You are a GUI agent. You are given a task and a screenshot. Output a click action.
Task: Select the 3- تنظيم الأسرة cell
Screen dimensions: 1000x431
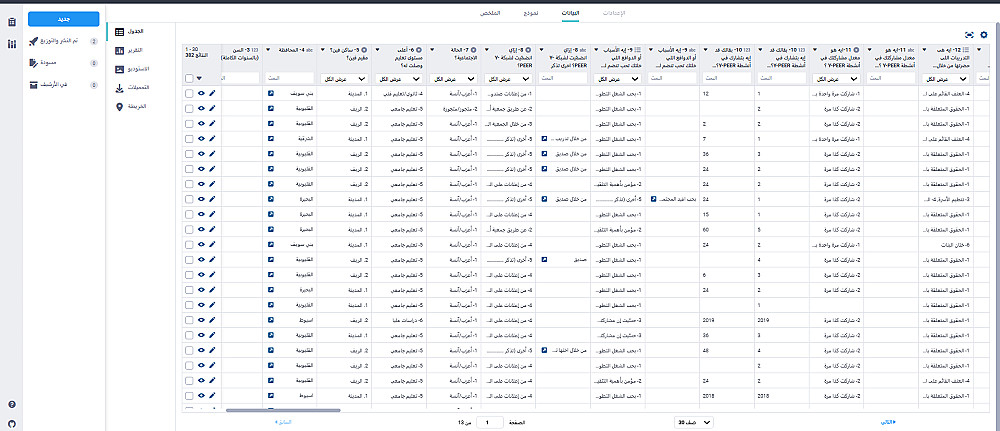pyautogui.click(x=945, y=199)
